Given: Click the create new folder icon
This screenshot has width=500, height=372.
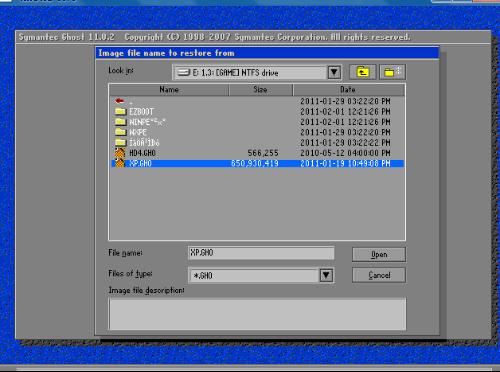Looking at the screenshot, I should (392, 72).
